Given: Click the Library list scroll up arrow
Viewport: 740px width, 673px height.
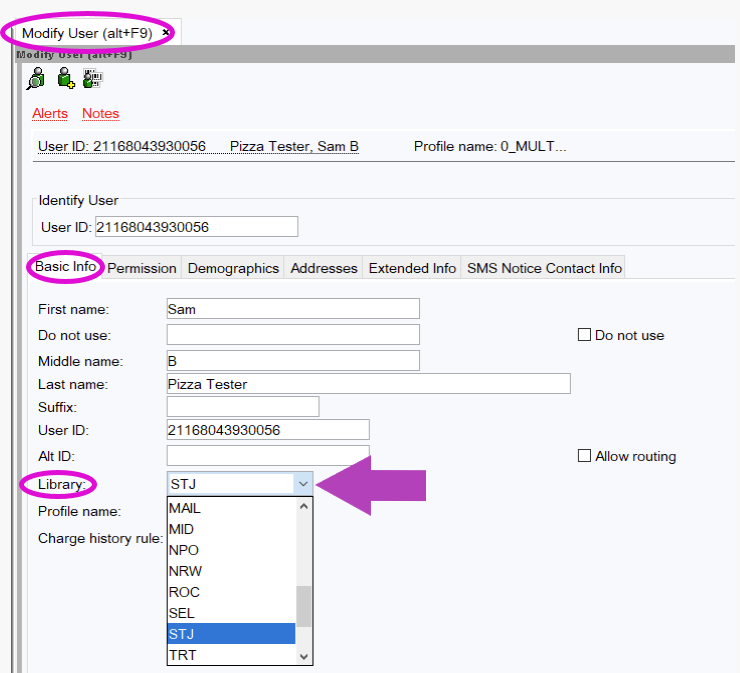Looking at the screenshot, I should [x=304, y=506].
